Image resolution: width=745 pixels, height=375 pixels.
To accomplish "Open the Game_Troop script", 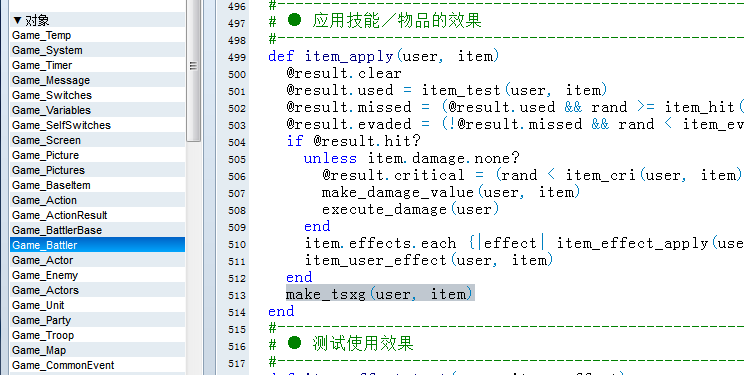I will pyautogui.click(x=97, y=335).
